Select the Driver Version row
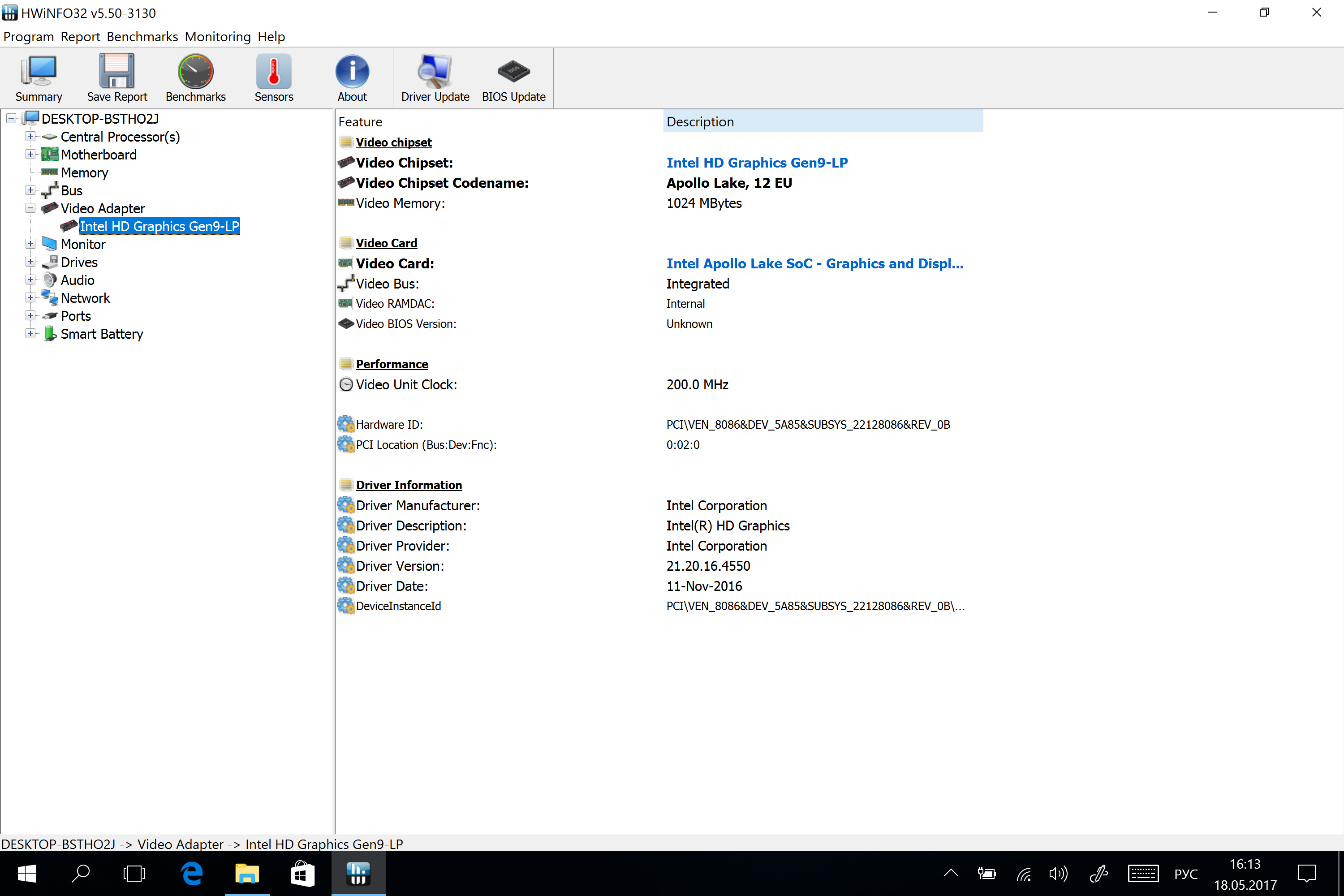Viewport: 1344px width, 896px height. tap(659, 566)
